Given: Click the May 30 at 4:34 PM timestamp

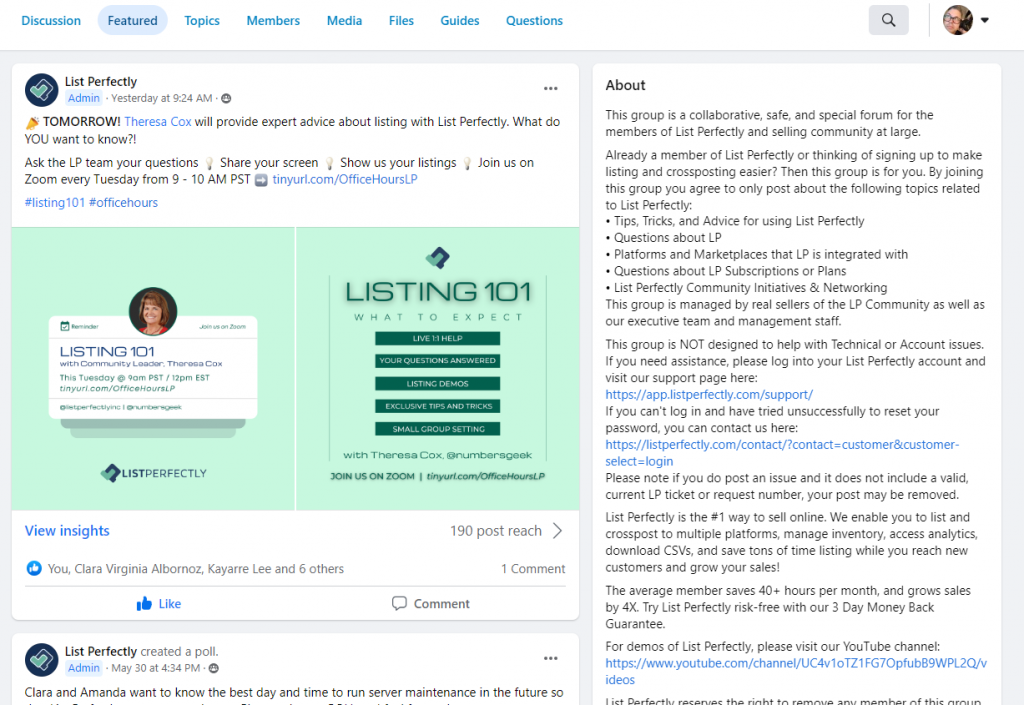Looking at the screenshot, I should coord(156,668).
